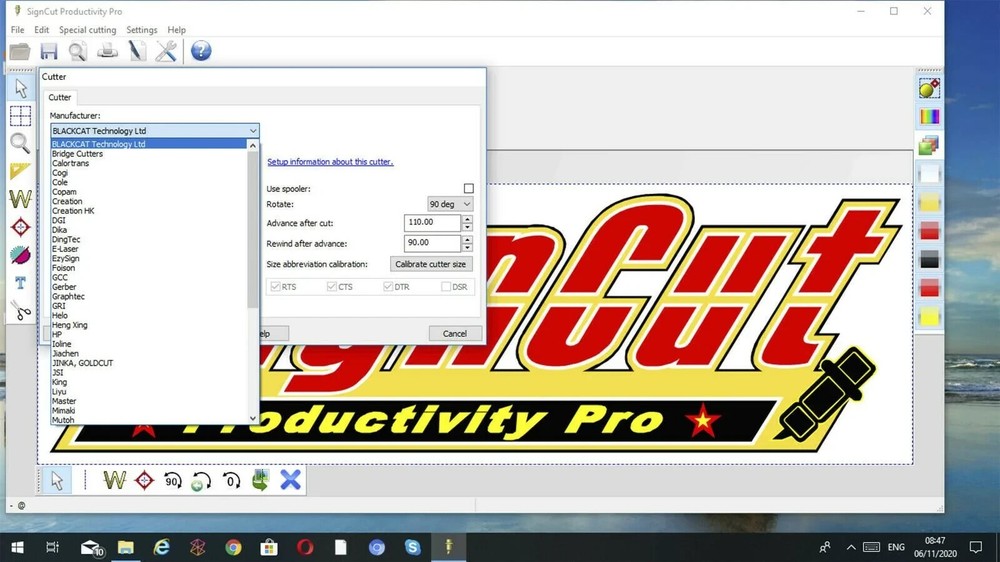Select the scissors cut tool in left toolbar
The width and height of the screenshot is (1000, 562).
tap(20, 311)
